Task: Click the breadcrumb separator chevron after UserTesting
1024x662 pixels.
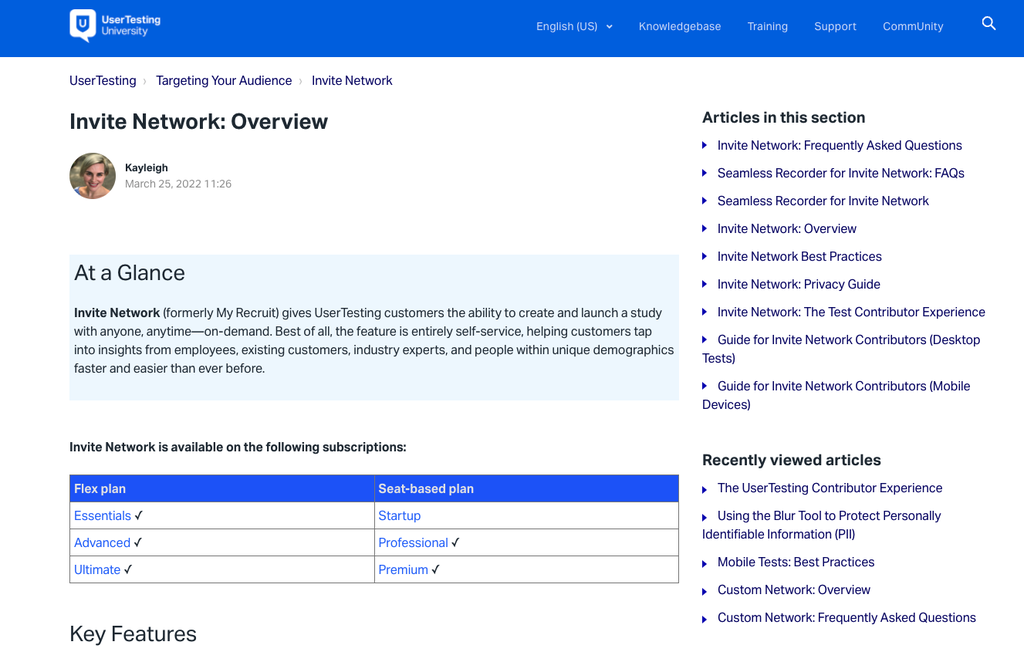Action: coord(146,81)
